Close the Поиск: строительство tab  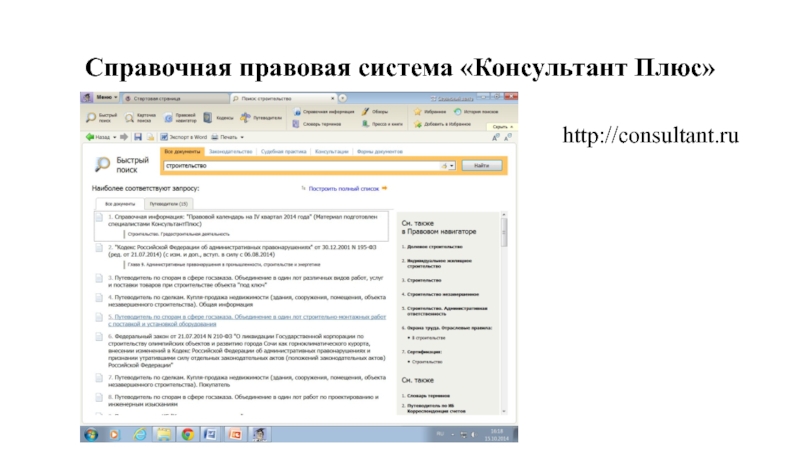tap(333, 98)
